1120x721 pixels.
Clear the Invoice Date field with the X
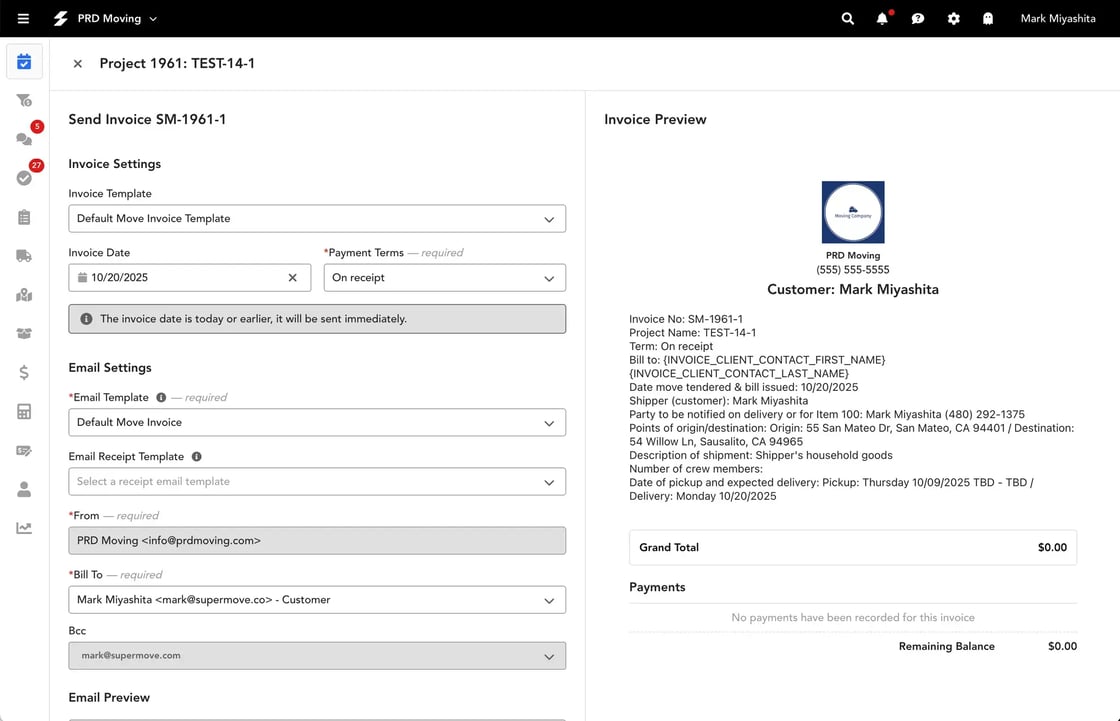(292, 277)
